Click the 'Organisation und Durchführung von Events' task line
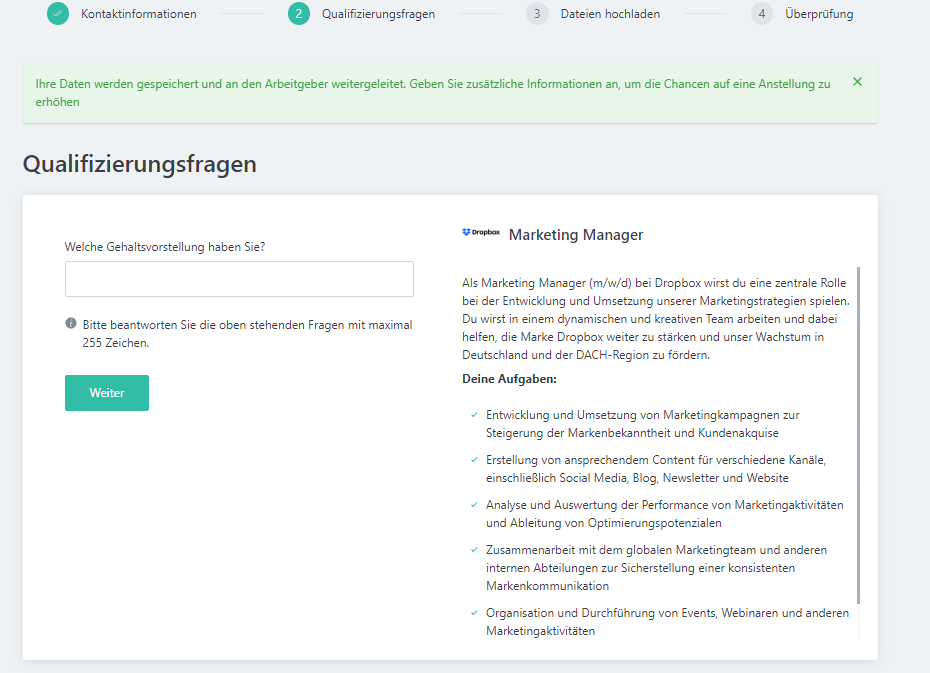Image resolution: width=930 pixels, height=673 pixels. pyautogui.click(x=667, y=622)
